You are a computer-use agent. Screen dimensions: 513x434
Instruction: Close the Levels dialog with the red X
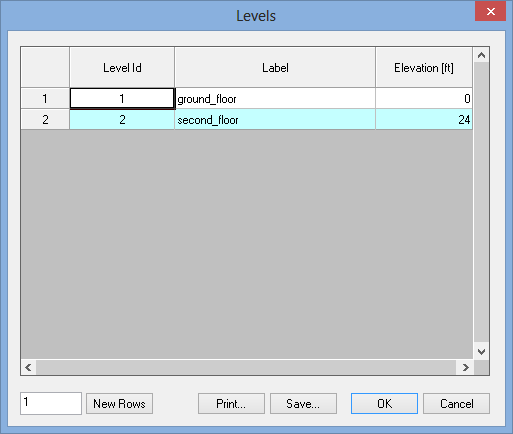pos(490,12)
